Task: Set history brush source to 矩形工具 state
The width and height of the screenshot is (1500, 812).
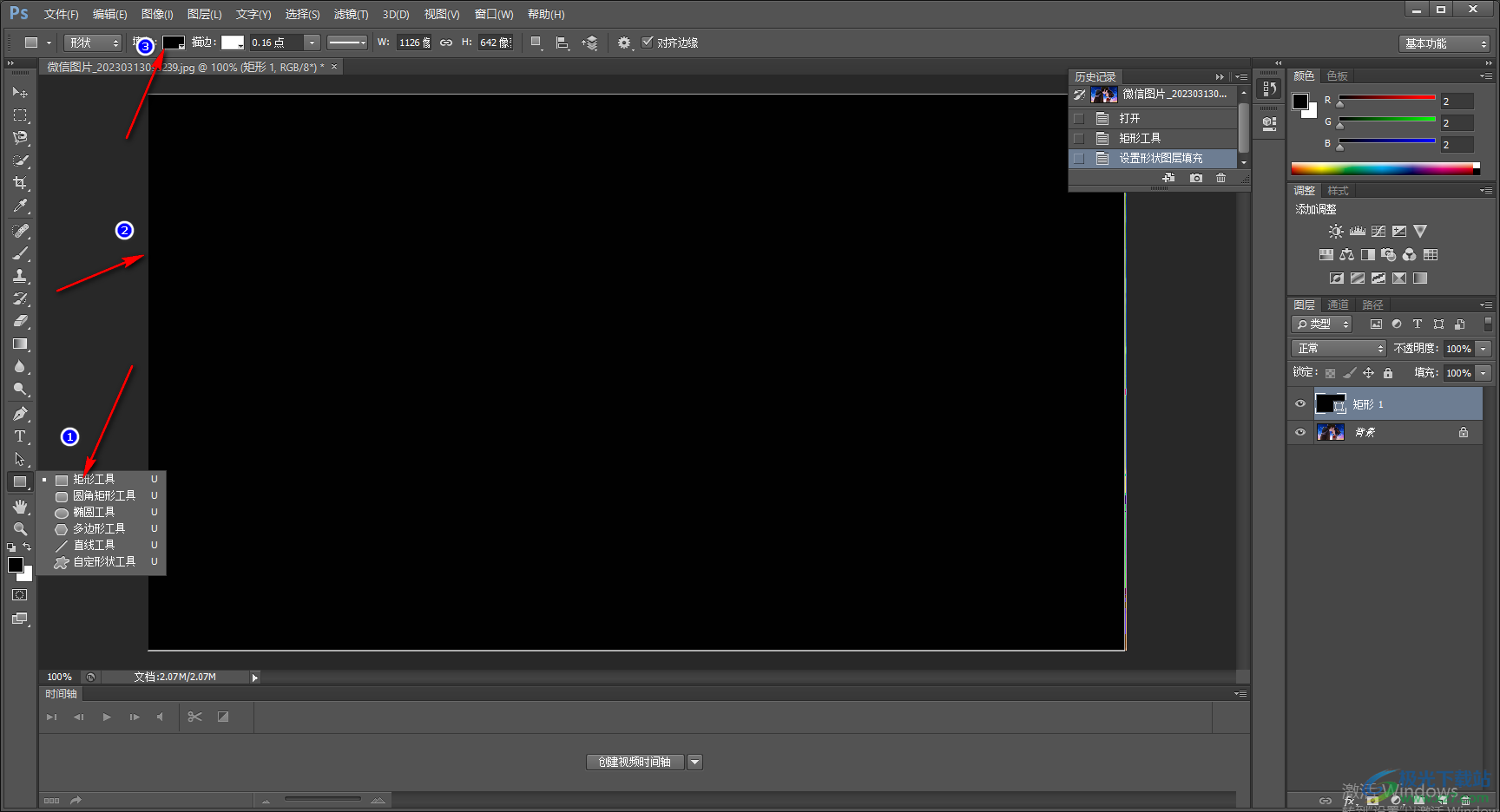Action: tap(1079, 138)
